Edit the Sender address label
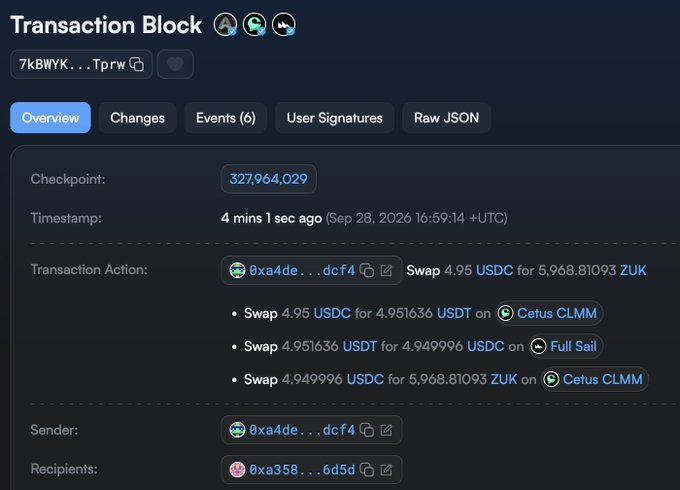 (x=386, y=430)
